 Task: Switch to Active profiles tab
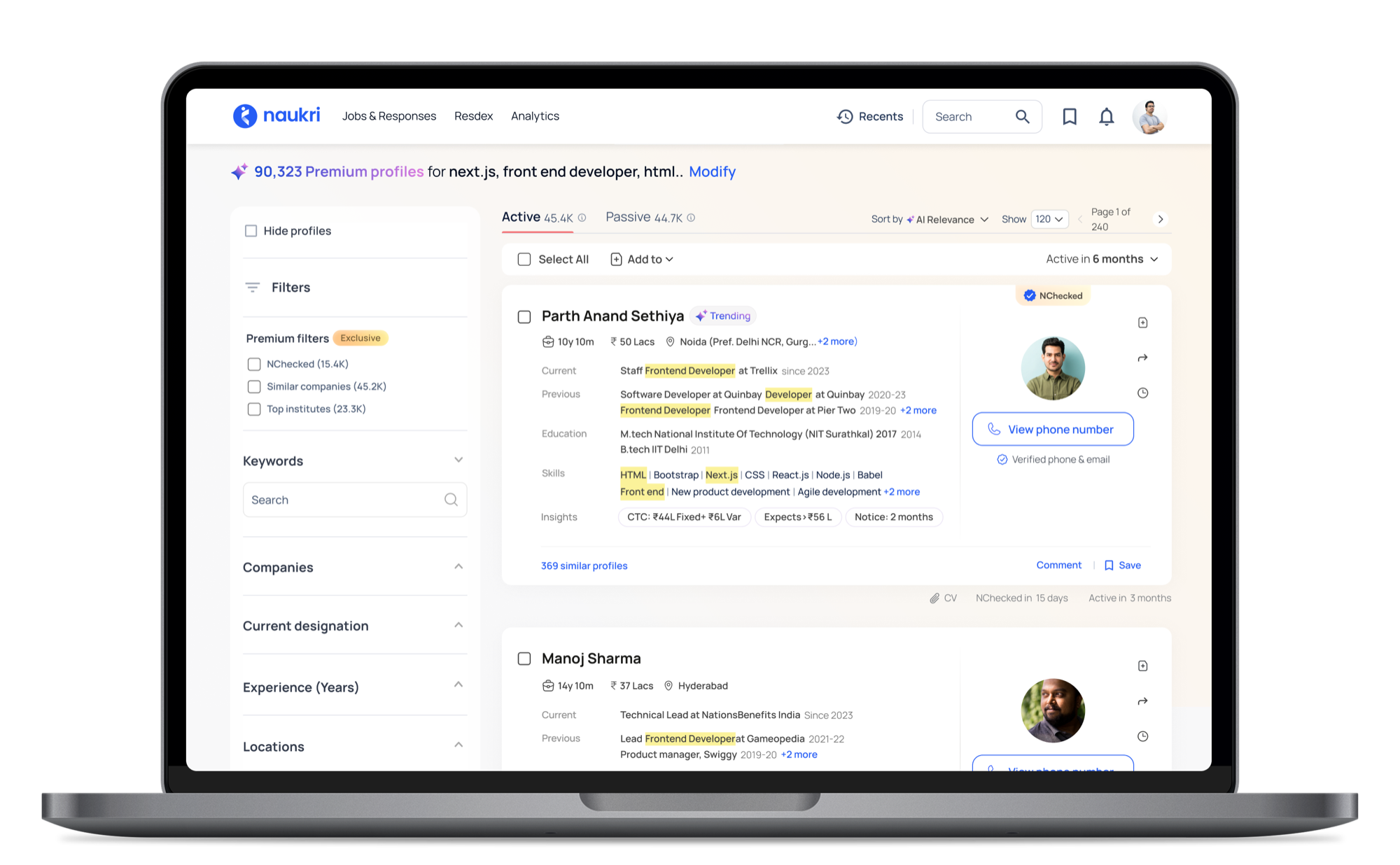click(537, 218)
